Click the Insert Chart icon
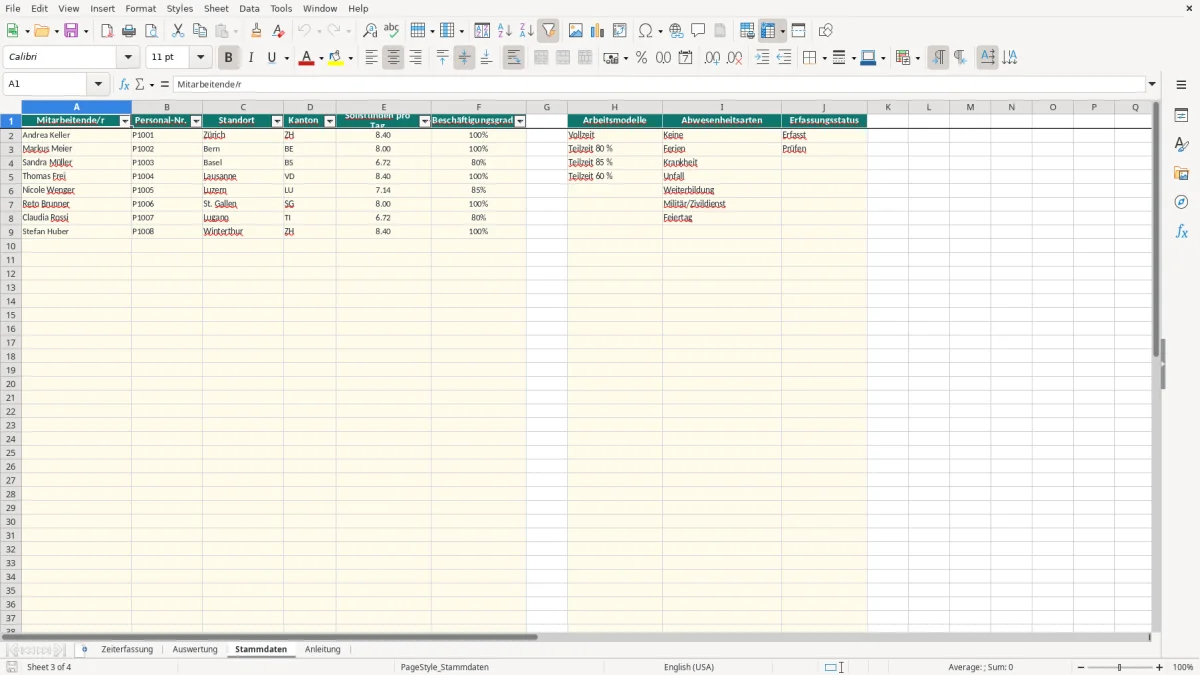 tap(598, 31)
